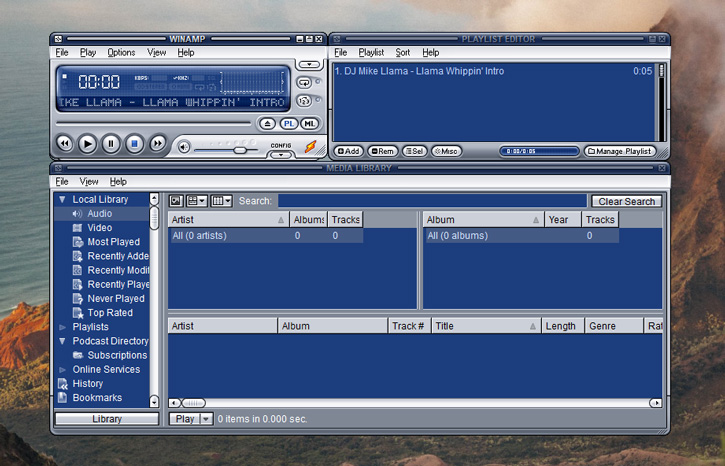Open the view mode dropdown in Media Library toolbar

point(197,201)
